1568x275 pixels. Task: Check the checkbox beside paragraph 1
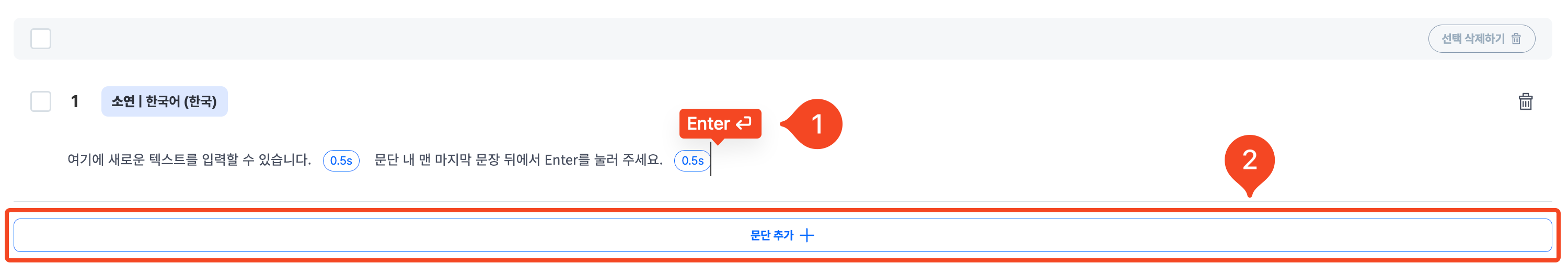tap(41, 101)
